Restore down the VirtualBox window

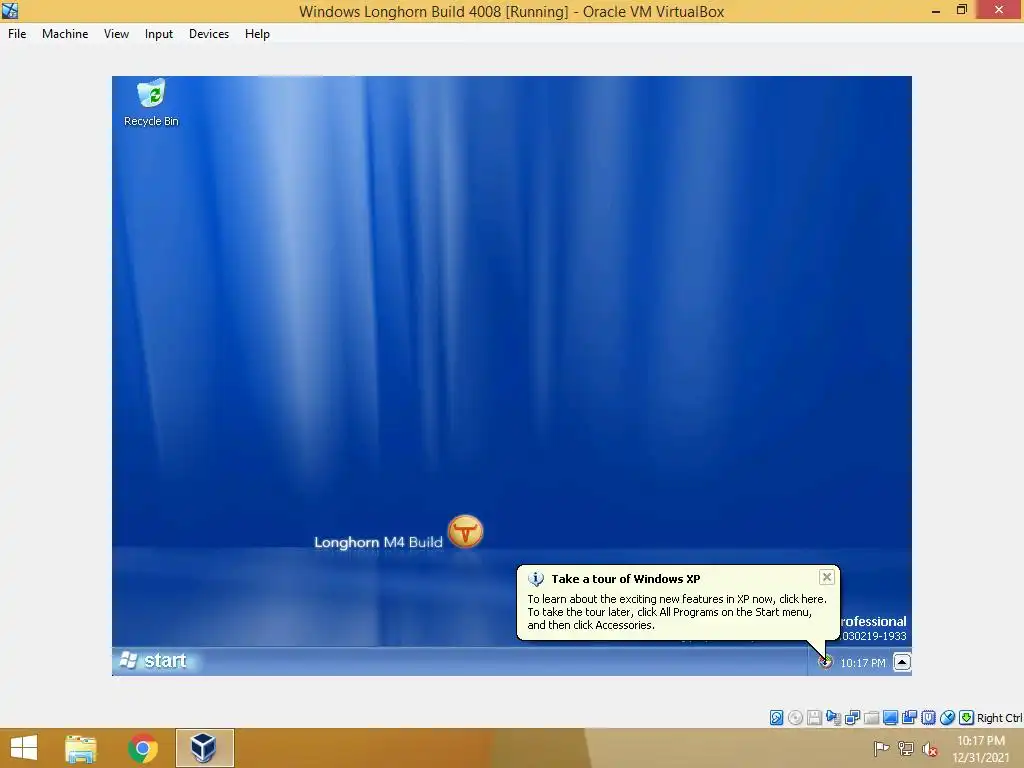(962, 10)
